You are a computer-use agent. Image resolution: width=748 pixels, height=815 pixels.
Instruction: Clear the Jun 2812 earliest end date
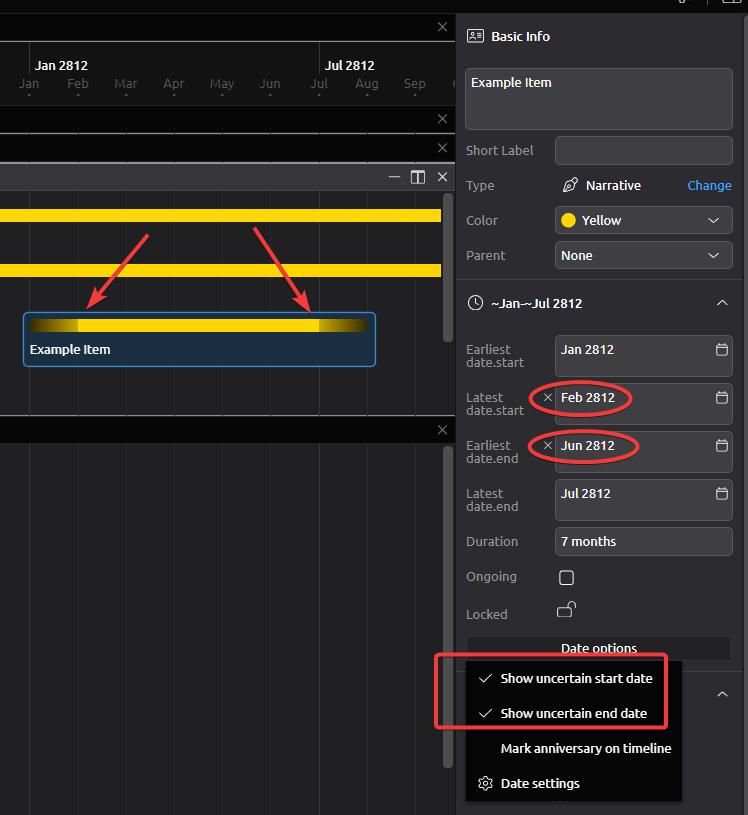point(547,446)
